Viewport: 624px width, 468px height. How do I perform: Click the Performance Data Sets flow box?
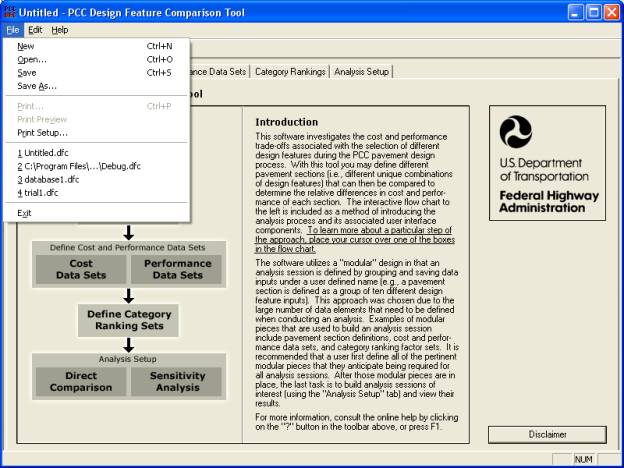click(x=177, y=269)
